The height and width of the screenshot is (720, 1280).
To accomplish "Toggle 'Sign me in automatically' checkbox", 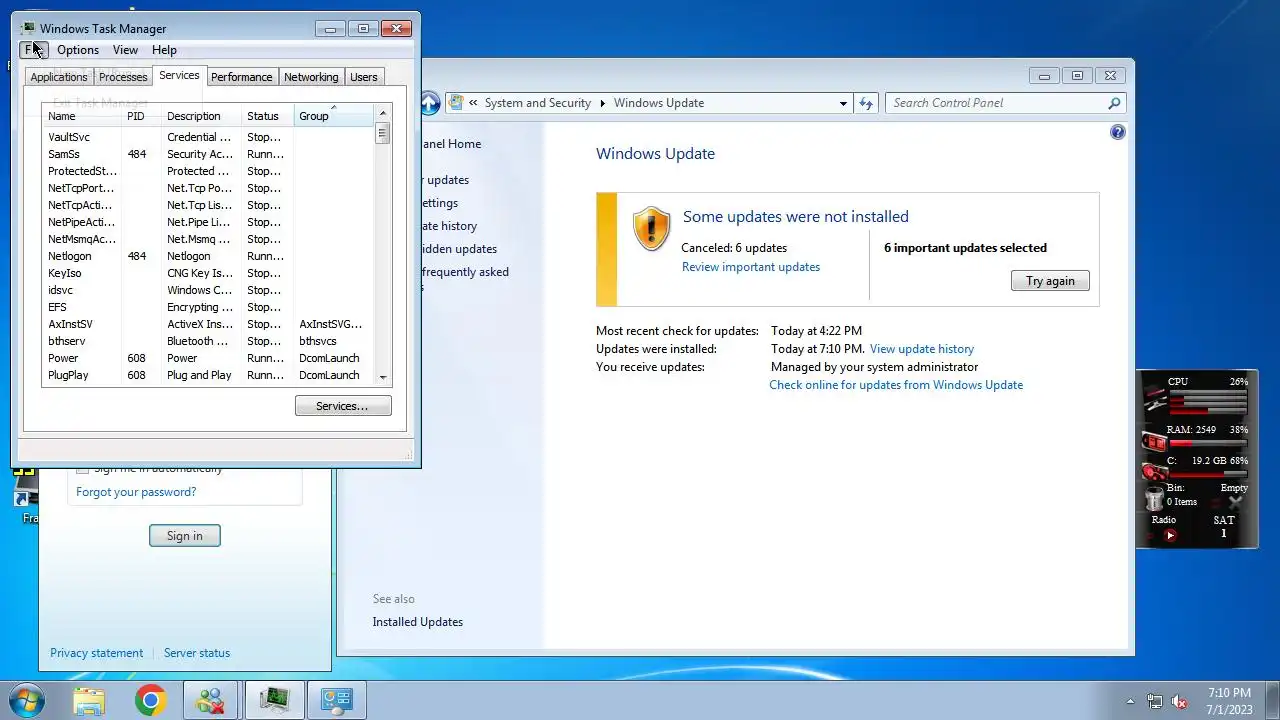I will tap(83, 469).
